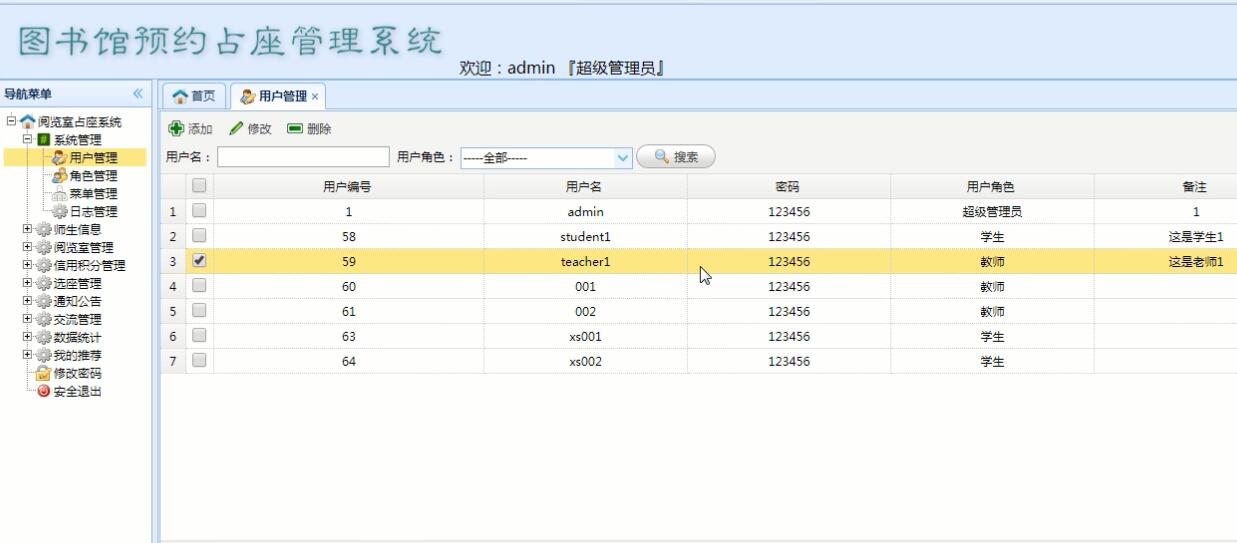Image resolution: width=1237 pixels, height=543 pixels.
Task: Expand the 选座管理 tree node
Action: coord(27,284)
